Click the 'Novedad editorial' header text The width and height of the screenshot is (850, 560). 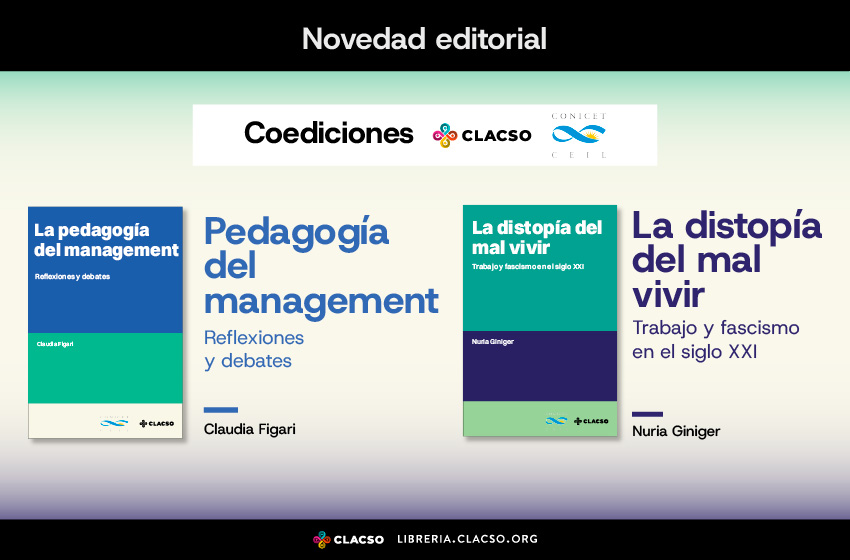[424, 38]
